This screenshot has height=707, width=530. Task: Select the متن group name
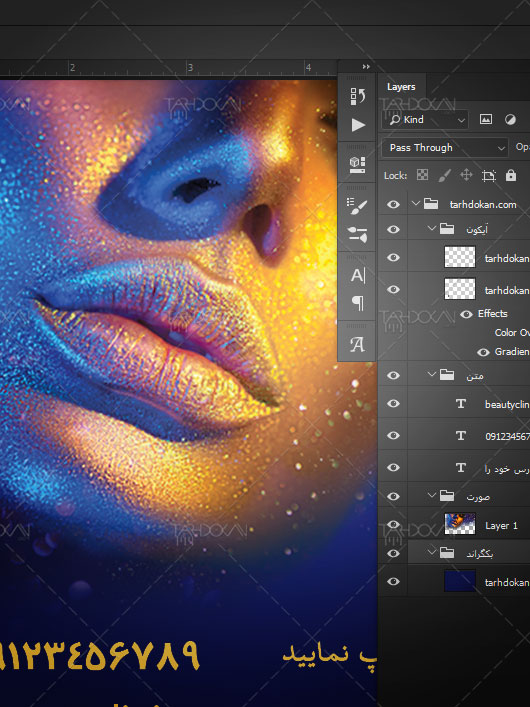(x=475, y=376)
